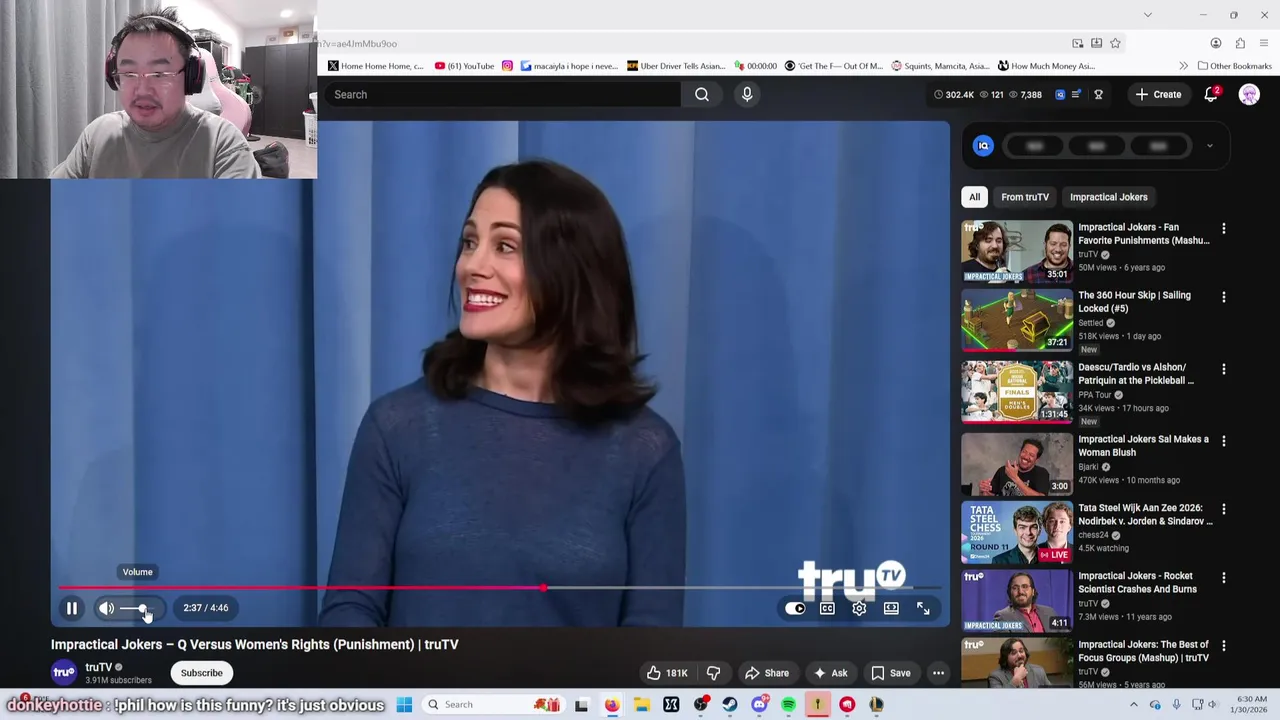Focus the YouTube search field
Viewport: 1280px width, 720px height.
[503, 94]
